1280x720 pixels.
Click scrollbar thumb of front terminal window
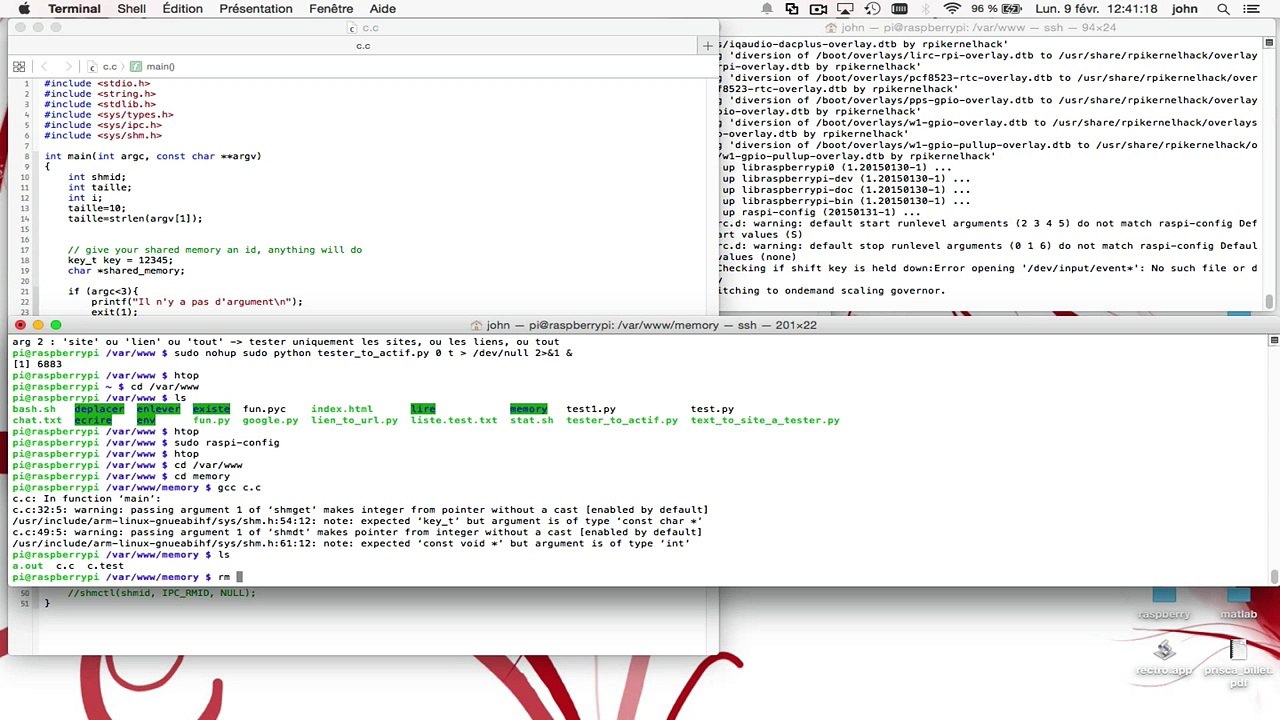coord(1274,576)
